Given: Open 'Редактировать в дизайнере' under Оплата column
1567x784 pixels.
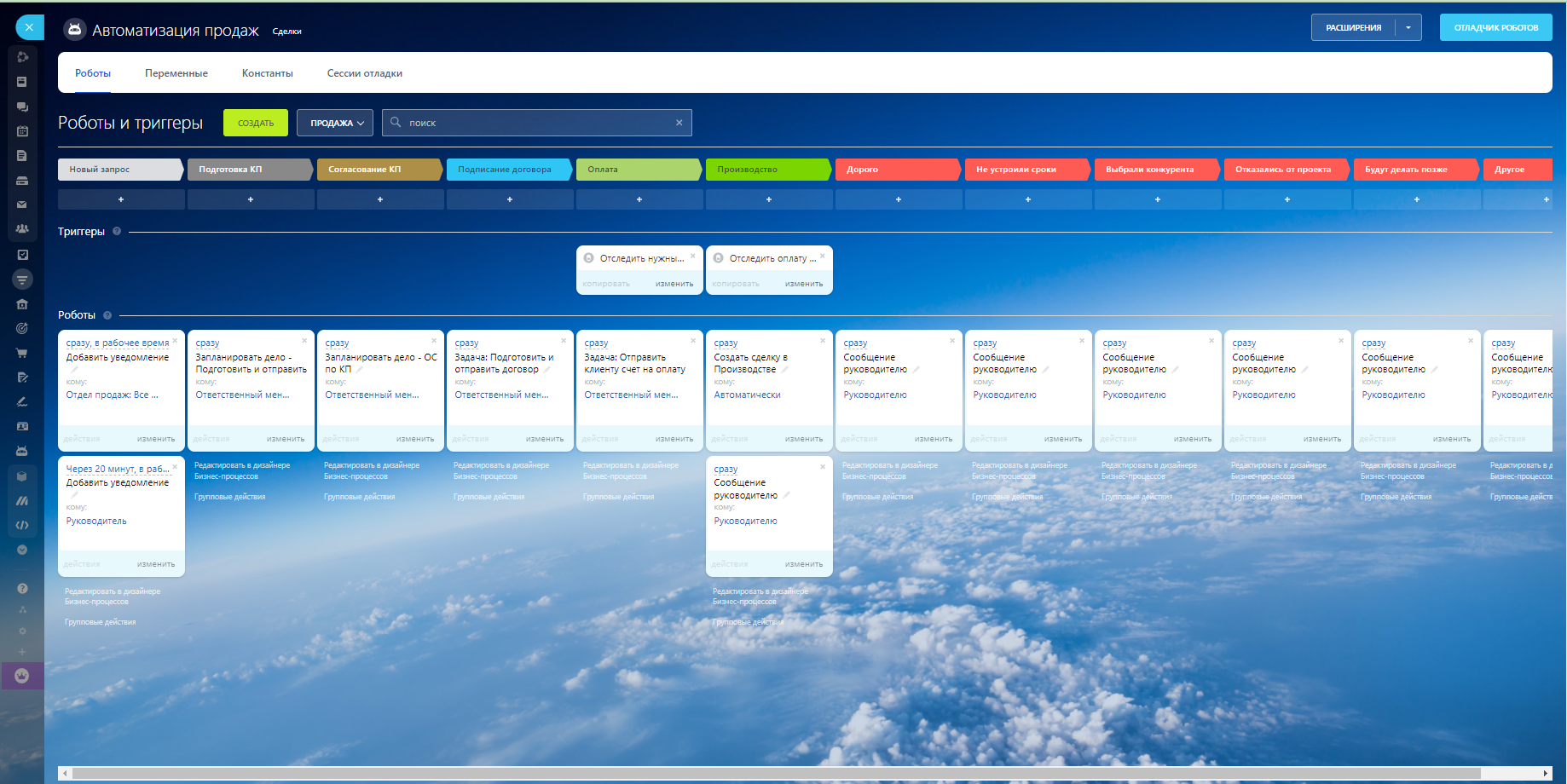Looking at the screenshot, I should pos(631,470).
